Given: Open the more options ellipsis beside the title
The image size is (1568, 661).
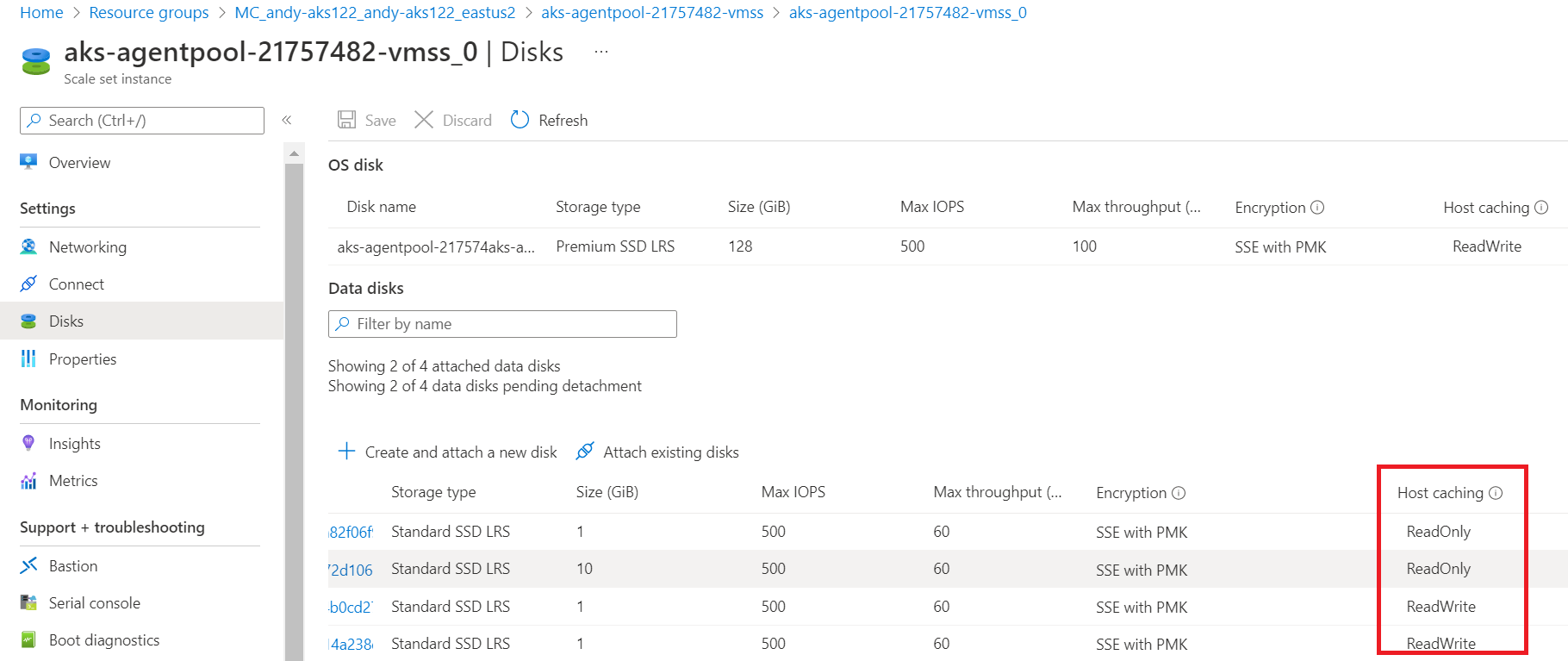Looking at the screenshot, I should click(x=601, y=53).
